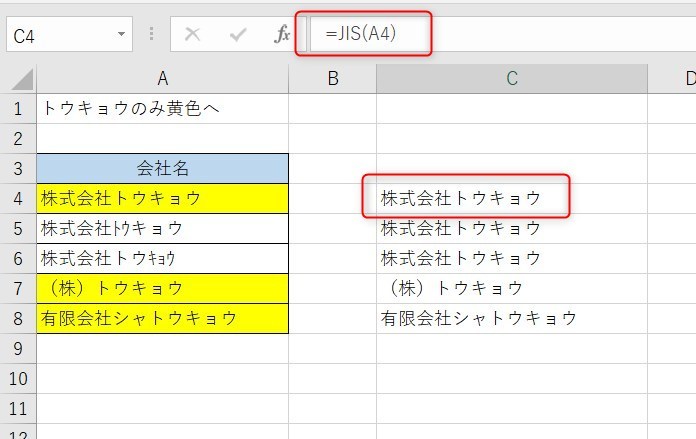Select column C header
This screenshot has width=696, height=439.
512,79
